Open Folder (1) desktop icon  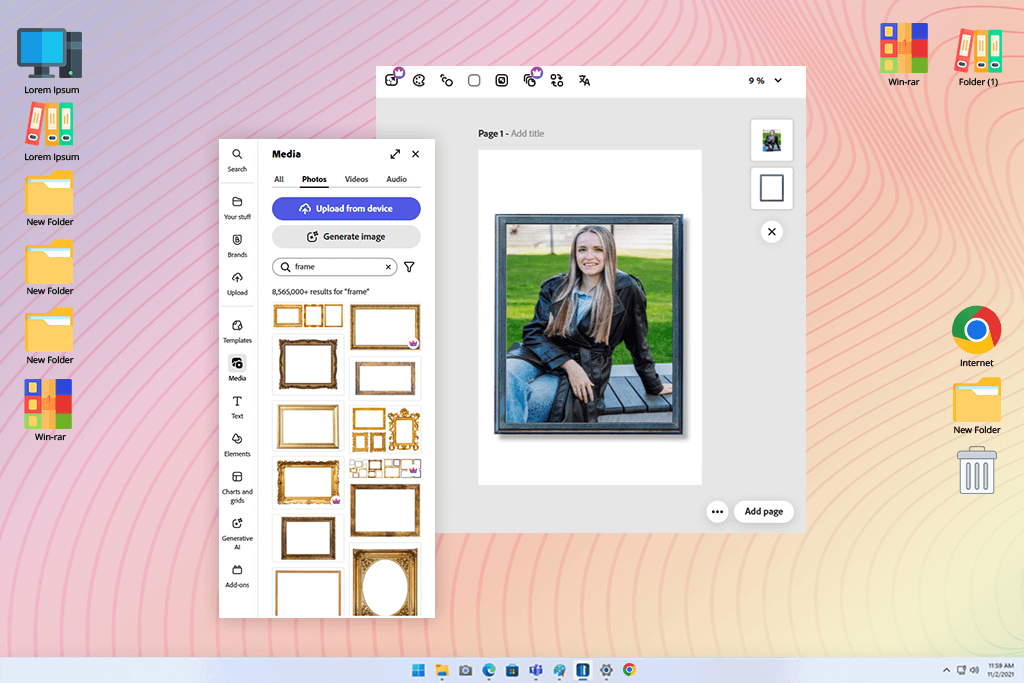pos(978,57)
